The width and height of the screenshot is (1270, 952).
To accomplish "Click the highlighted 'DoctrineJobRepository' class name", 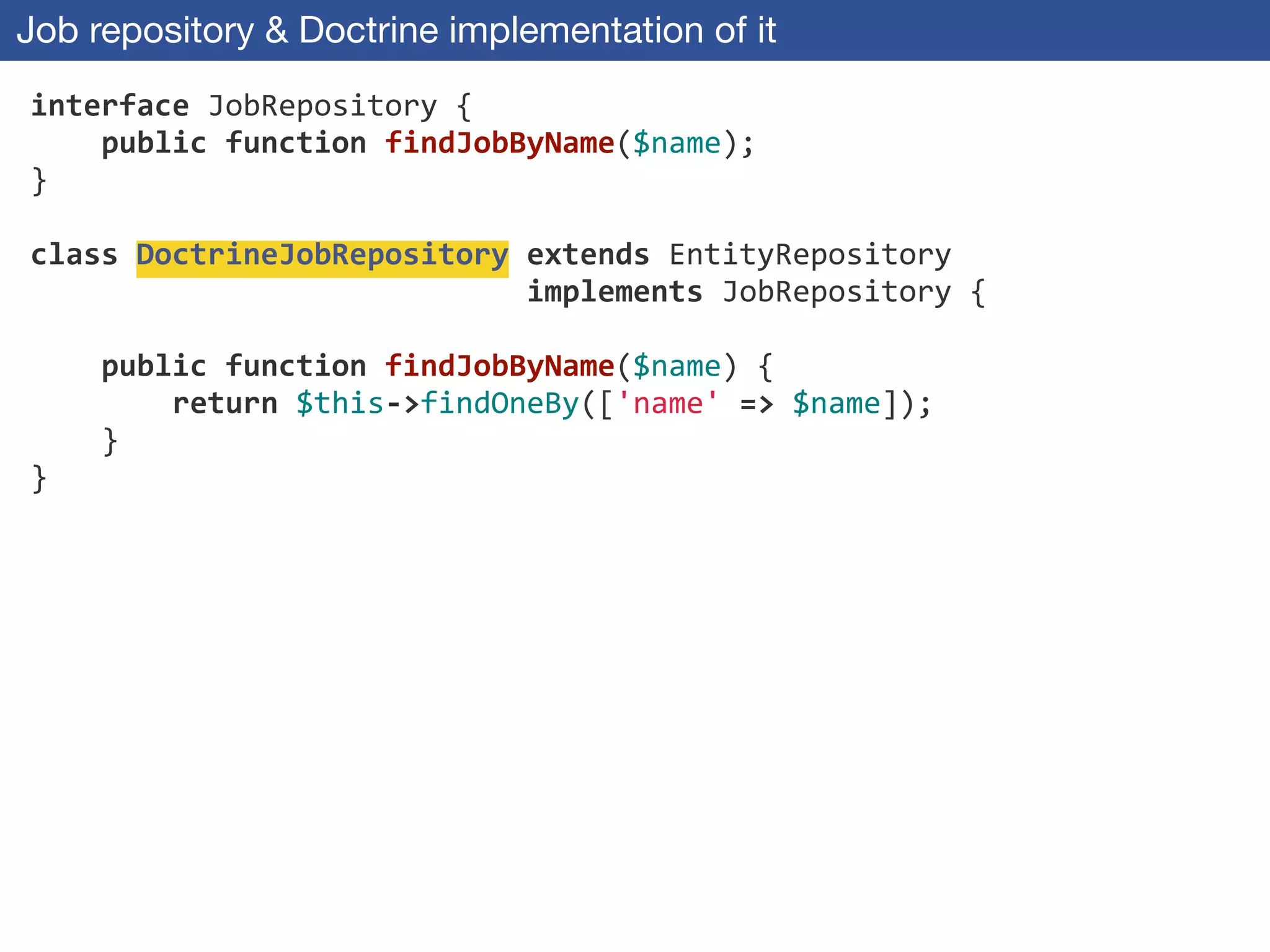I will 322,259.
